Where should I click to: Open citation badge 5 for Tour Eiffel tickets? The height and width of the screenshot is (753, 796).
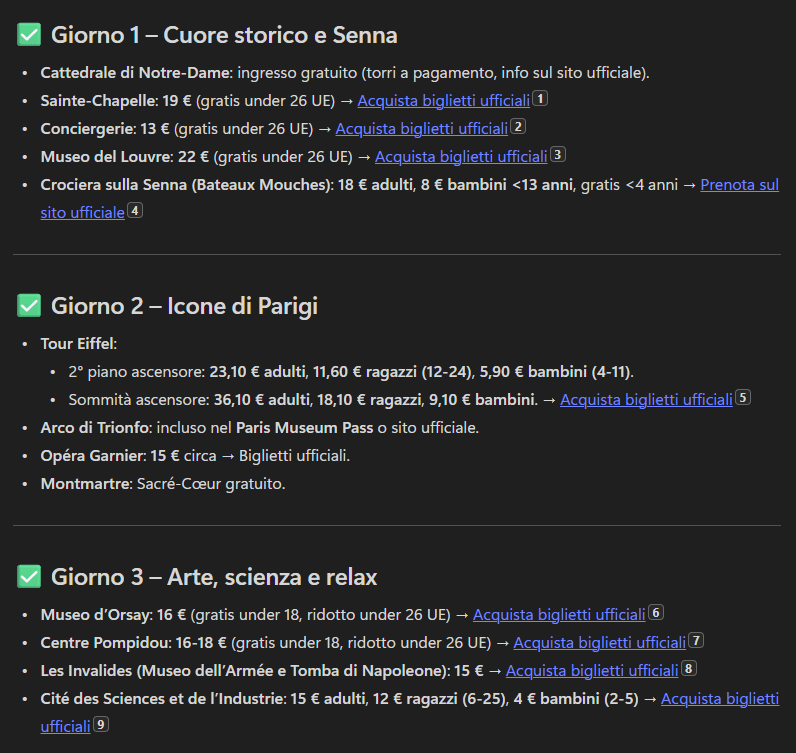pyautogui.click(x=743, y=398)
